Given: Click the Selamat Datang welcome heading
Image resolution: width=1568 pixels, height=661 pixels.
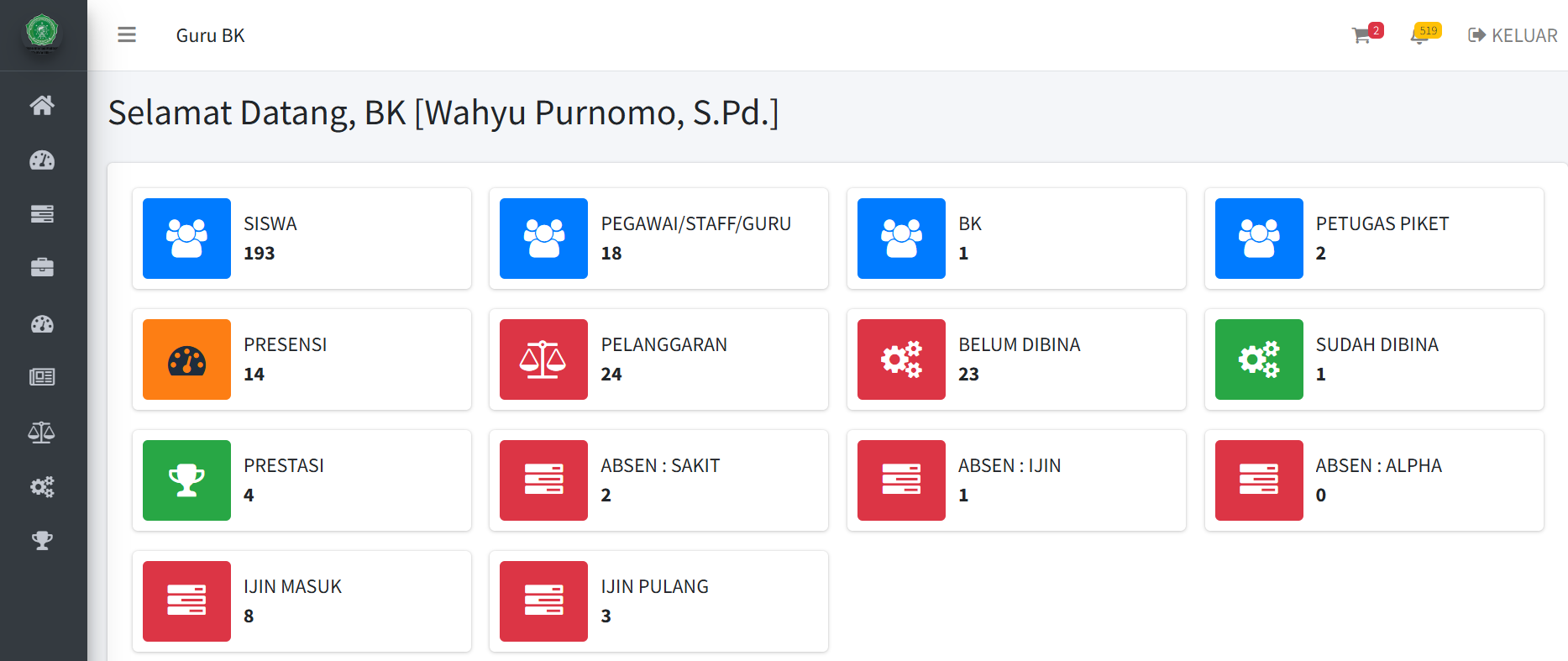Looking at the screenshot, I should click(x=443, y=113).
